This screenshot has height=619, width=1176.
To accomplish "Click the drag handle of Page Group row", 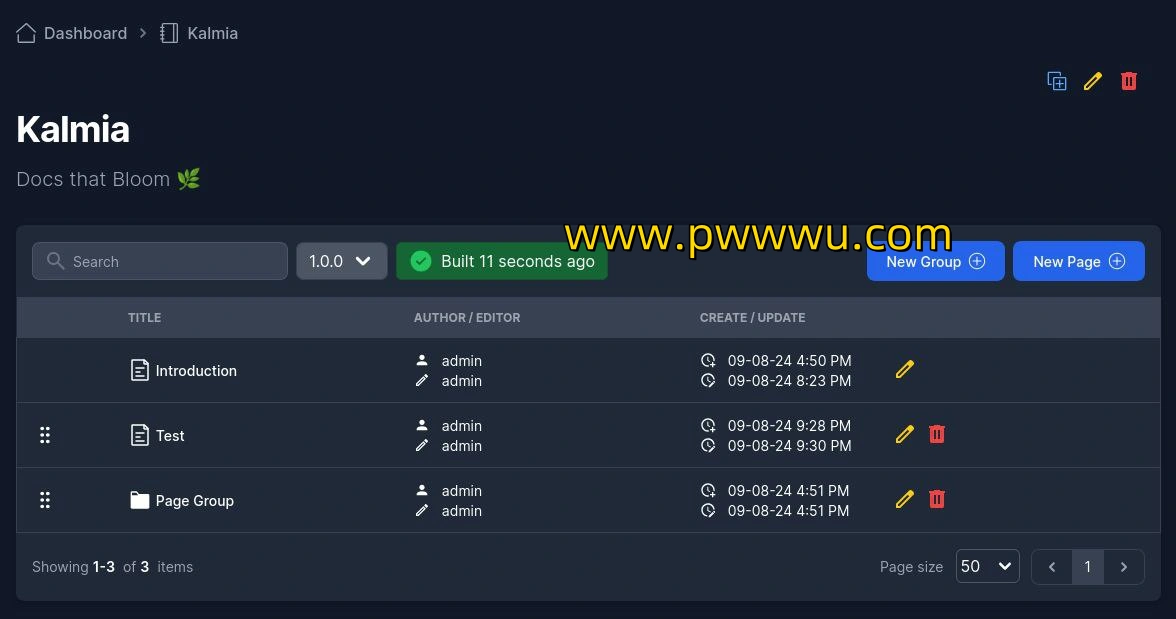I will (45, 500).
